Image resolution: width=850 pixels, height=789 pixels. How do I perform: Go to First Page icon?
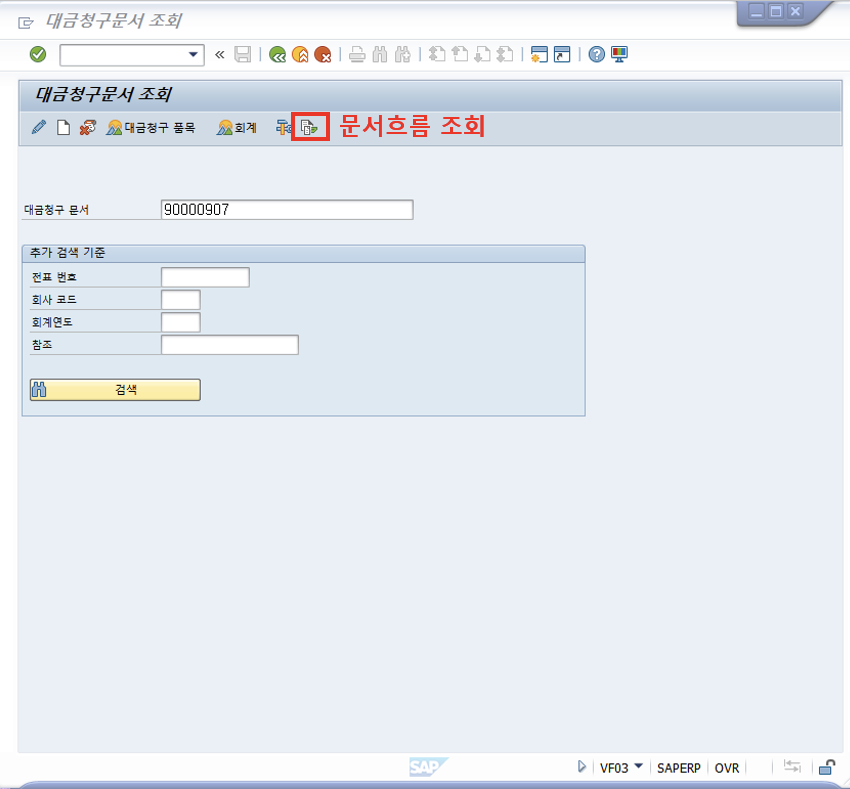coord(437,54)
